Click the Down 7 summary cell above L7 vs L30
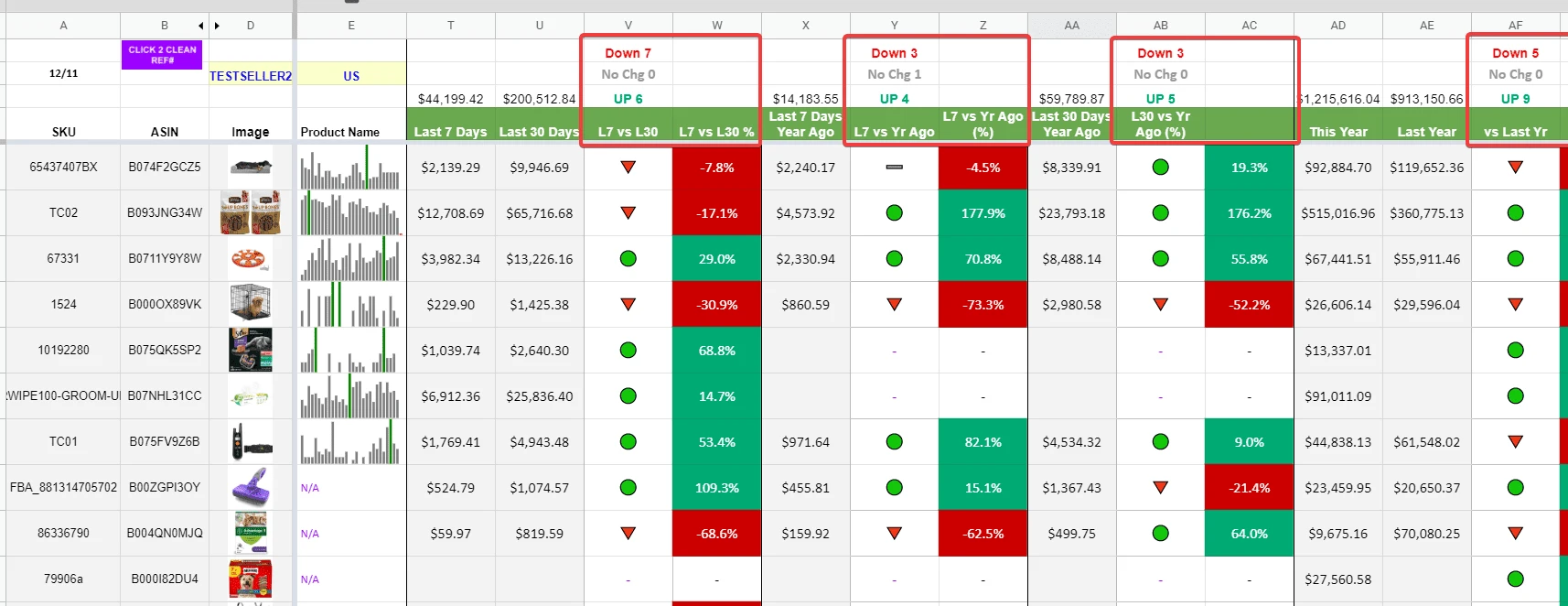1568x606 pixels. [626, 52]
